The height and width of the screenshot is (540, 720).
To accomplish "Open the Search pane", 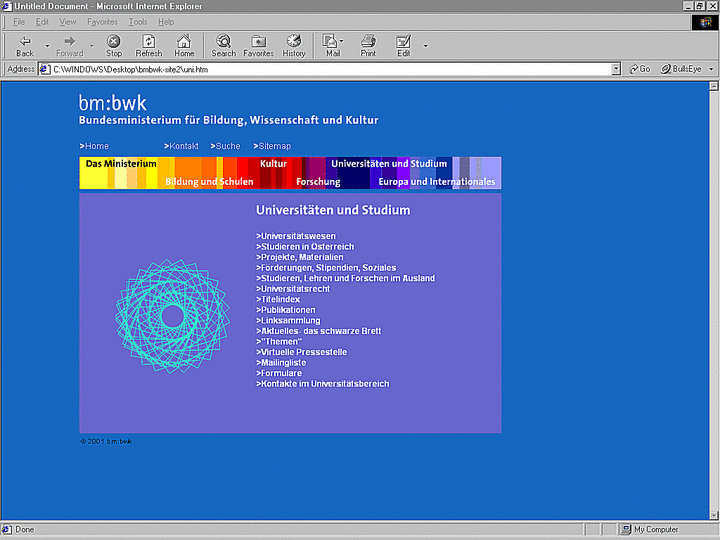I will coord(224,46).
